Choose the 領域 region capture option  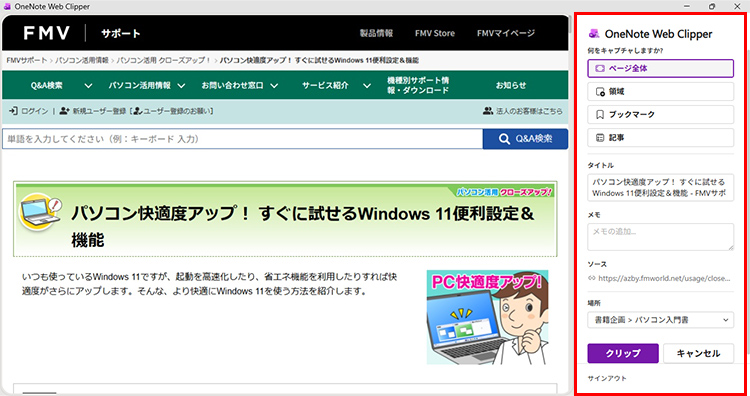click(x=660, y=91)
